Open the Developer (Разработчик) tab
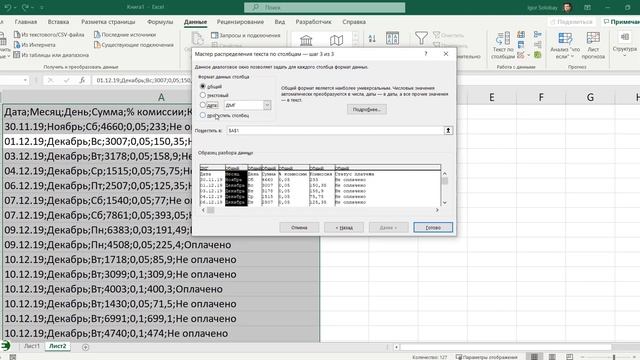 [x=313, y=22]
